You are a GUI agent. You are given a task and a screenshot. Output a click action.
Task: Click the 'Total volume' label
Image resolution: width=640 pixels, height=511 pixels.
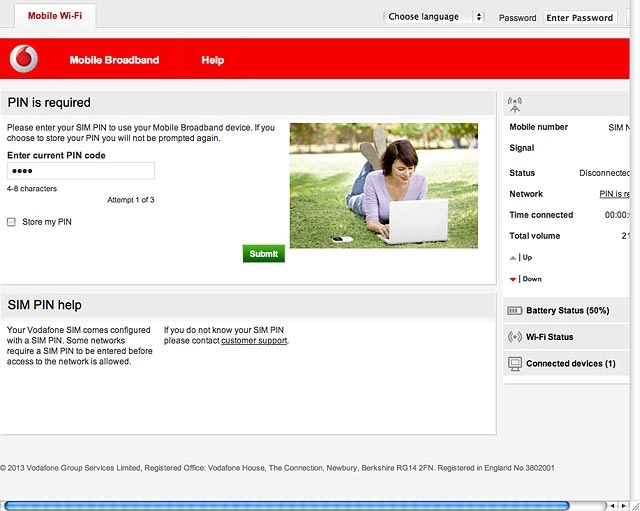tap(535, 236)
